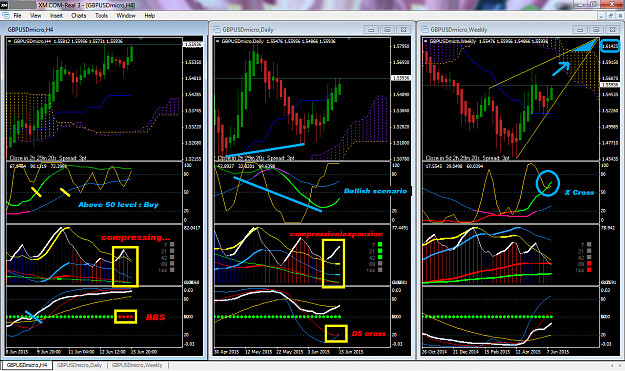Close the GBPUSDmicro,Weekly chart window
The height and width of the screenshot is (371, 625).
tap(612, 29)
